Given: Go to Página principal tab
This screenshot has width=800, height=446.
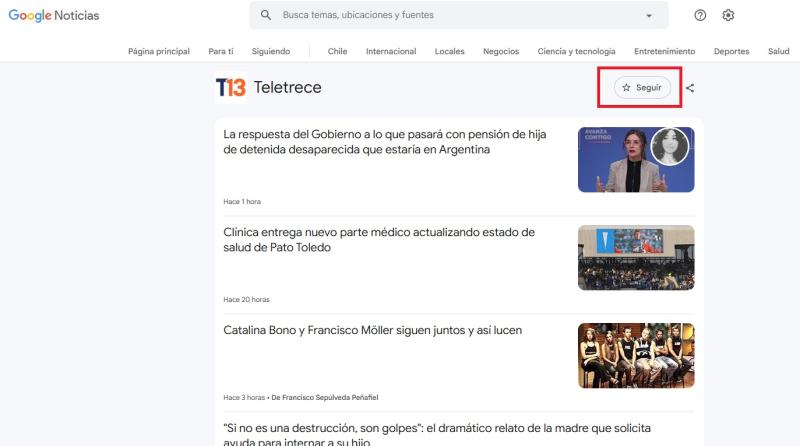Looking at the screenshot, I should point(159,52).
